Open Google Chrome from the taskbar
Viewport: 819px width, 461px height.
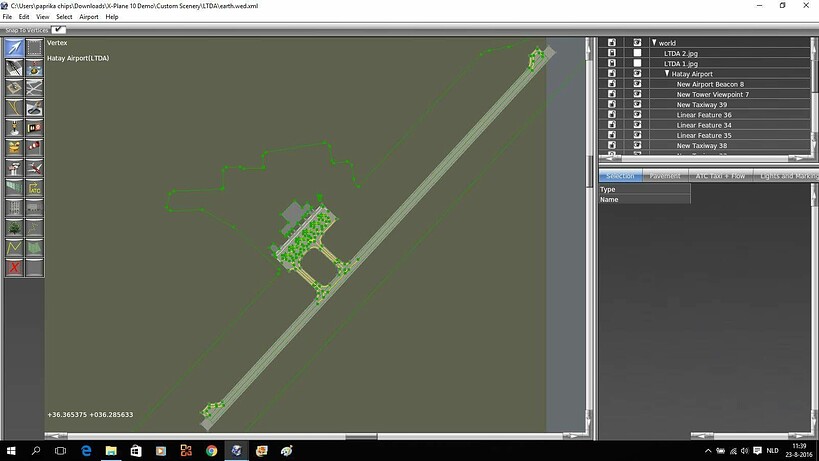(x=212, y=451)
